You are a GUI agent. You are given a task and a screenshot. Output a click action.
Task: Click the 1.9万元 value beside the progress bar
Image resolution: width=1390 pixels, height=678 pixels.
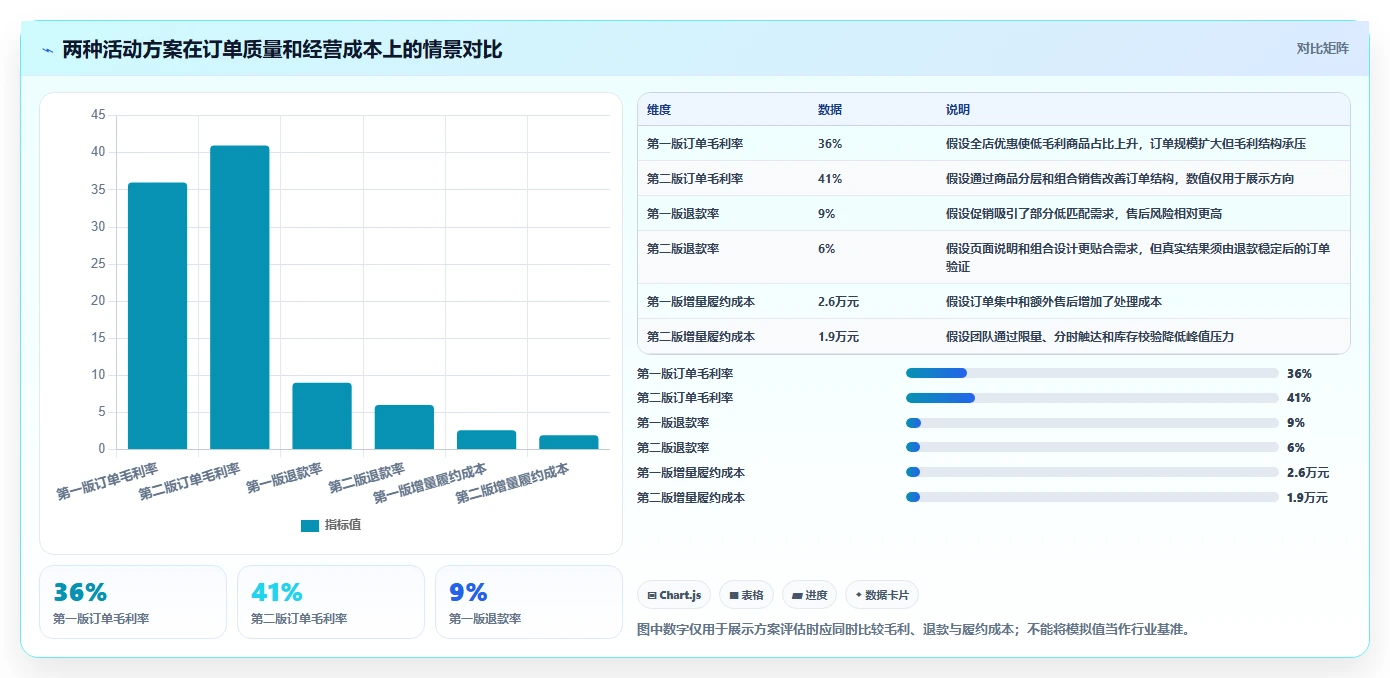(1308, 498)
